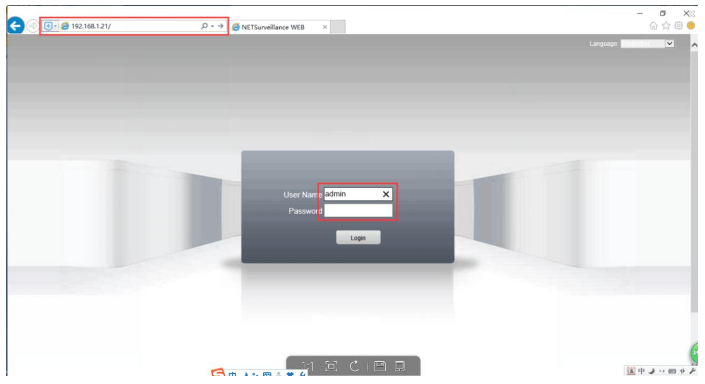Click the address bar showing 192.168.1.21/
705x384 pixels.
(x=134, y=26)
